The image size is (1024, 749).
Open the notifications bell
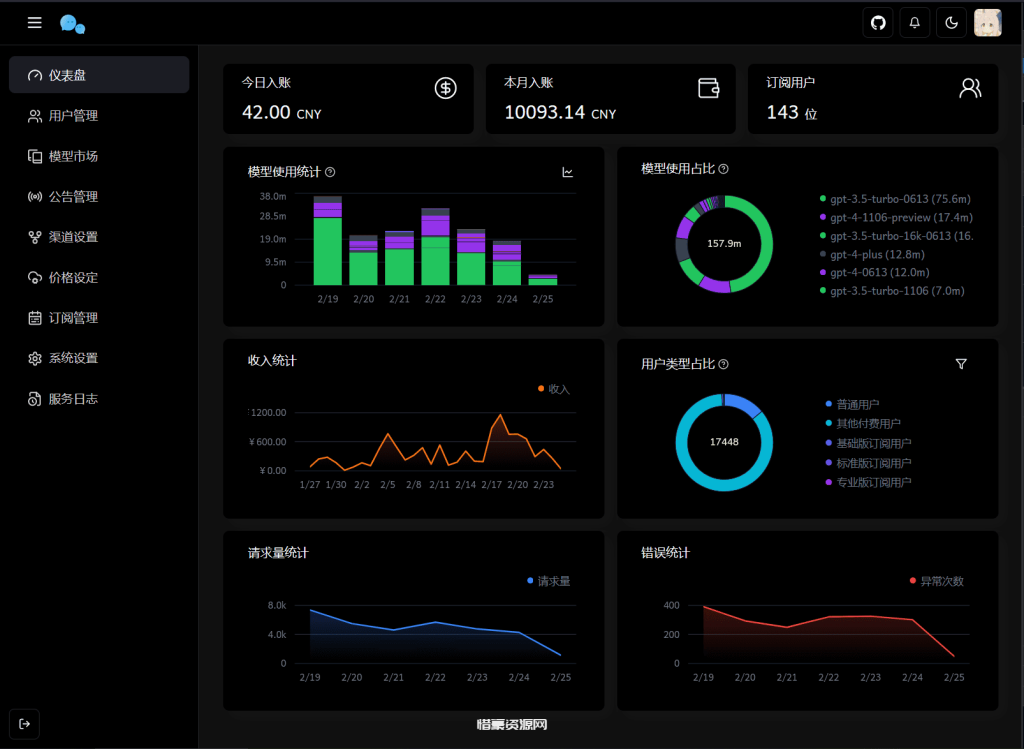pyautogui.click(x=914, y=23)
